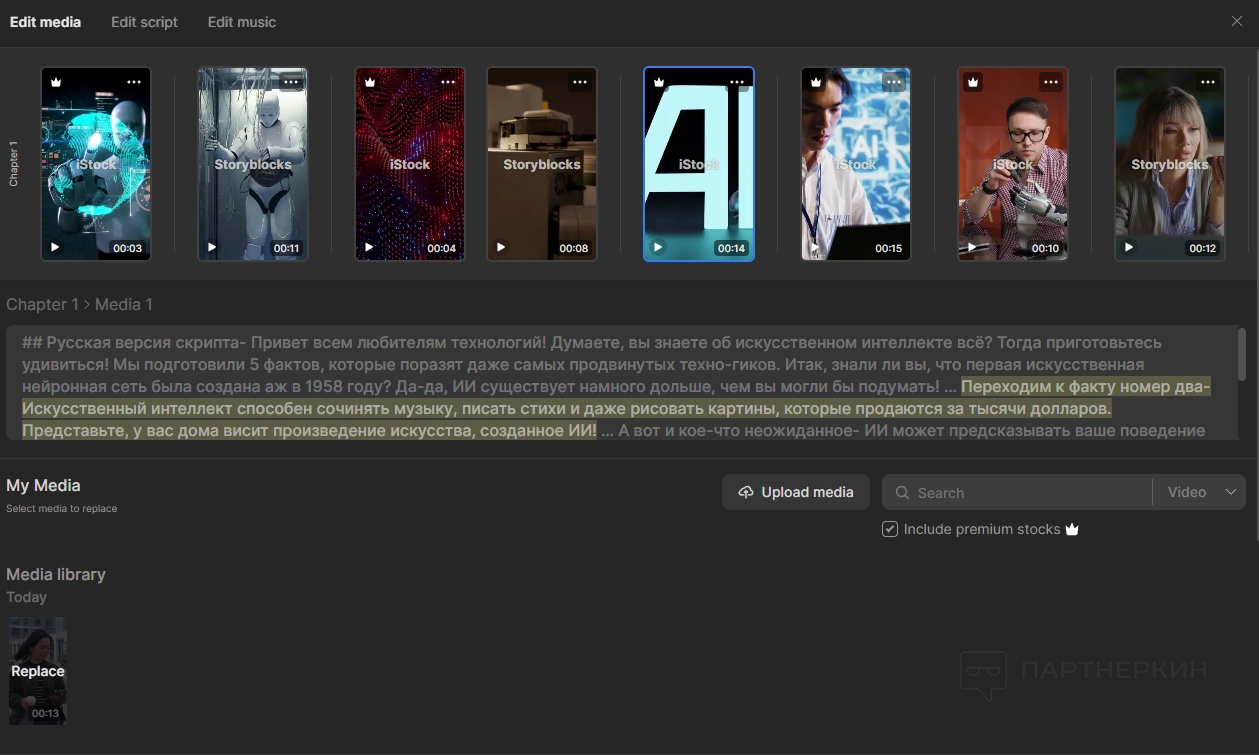Screen dimensions: 1259x755
Task: Click the script text scrollbar
Action: click(x=1242, y=353)
